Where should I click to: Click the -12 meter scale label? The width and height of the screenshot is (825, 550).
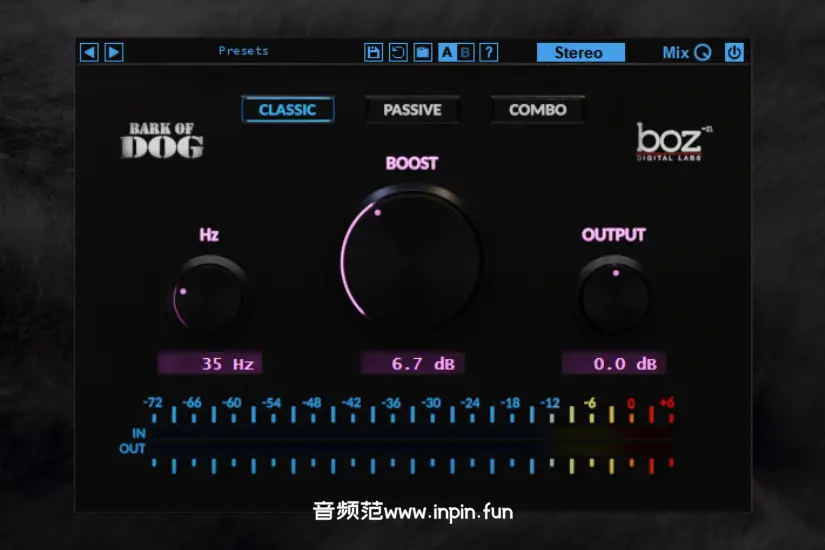pyautogui.click(x=550, y=403)
